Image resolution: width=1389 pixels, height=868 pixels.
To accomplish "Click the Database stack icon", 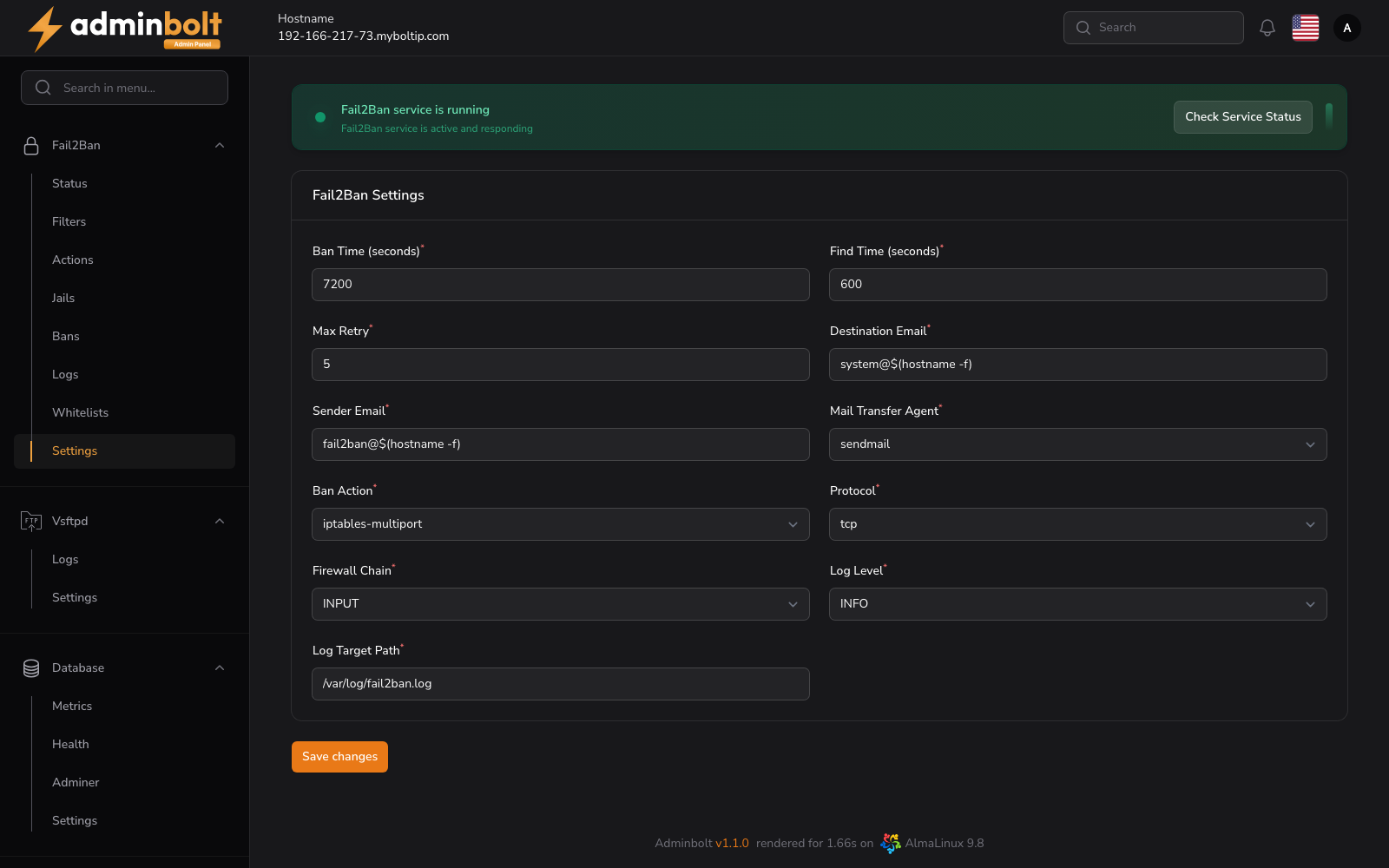I will click(x=31, y=667).
